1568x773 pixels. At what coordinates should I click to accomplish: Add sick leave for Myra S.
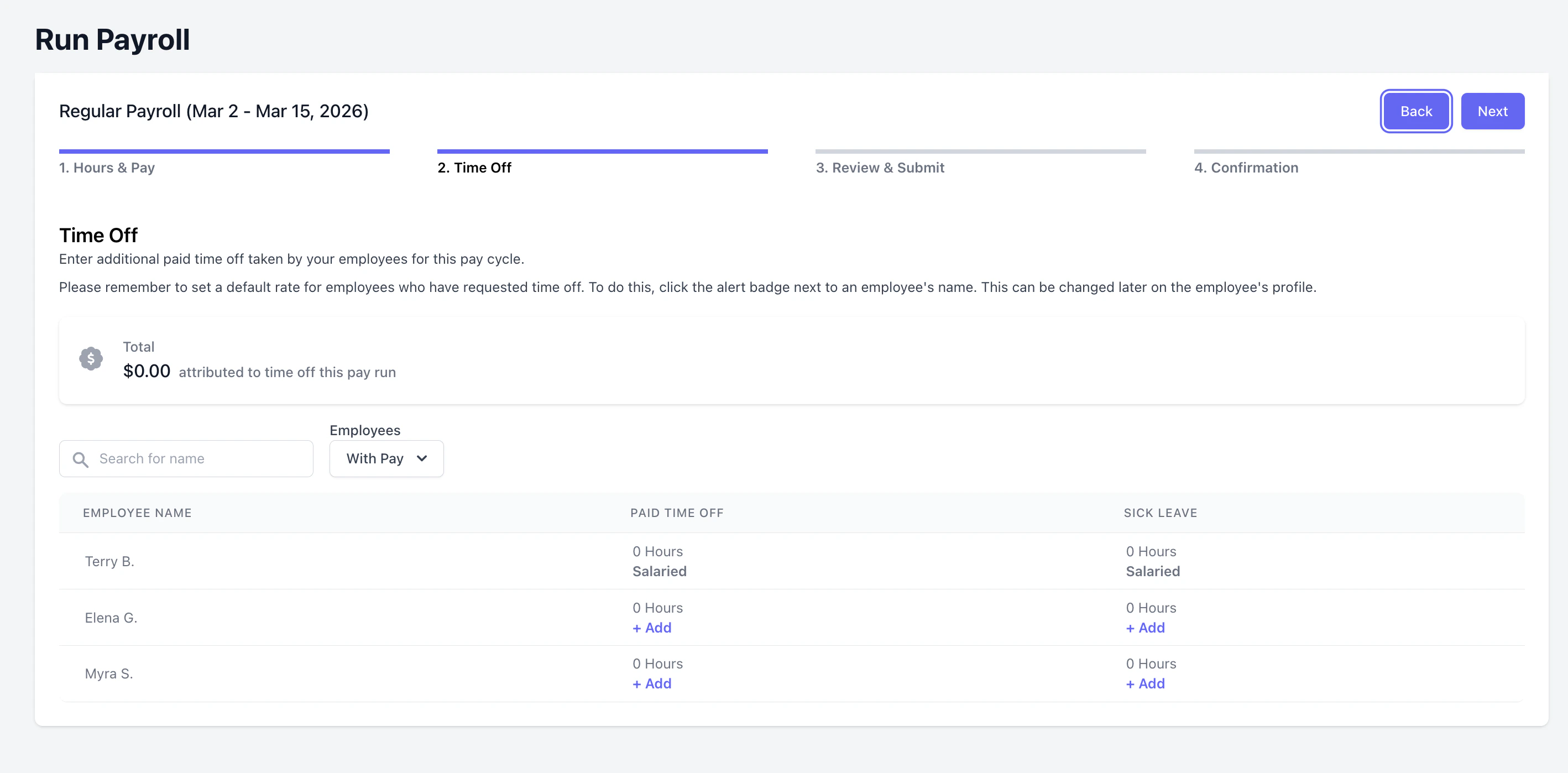(1144, 683)
